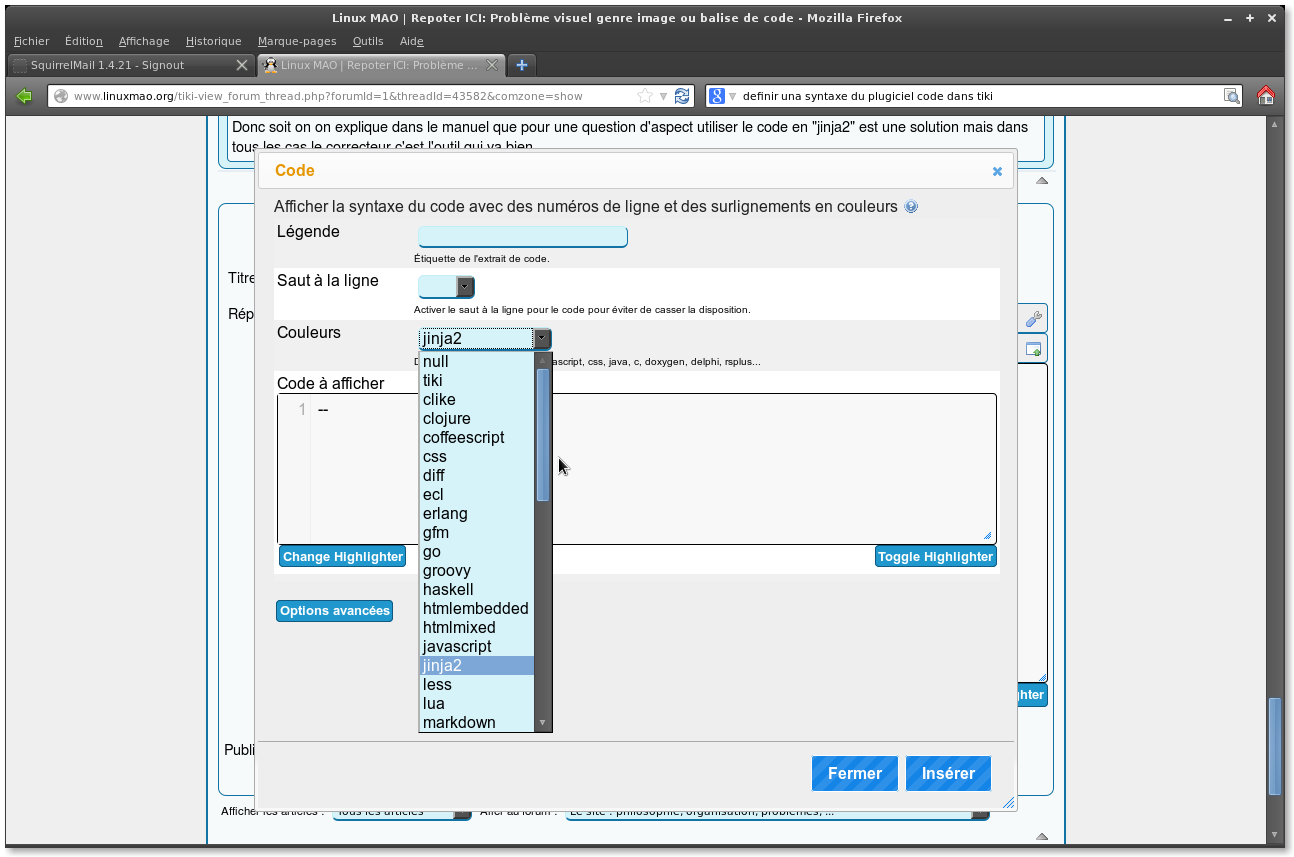The image size is (1294, 857).
Task: Click the wrench icon behind the dialog
Action: [x=1034, y=318]
